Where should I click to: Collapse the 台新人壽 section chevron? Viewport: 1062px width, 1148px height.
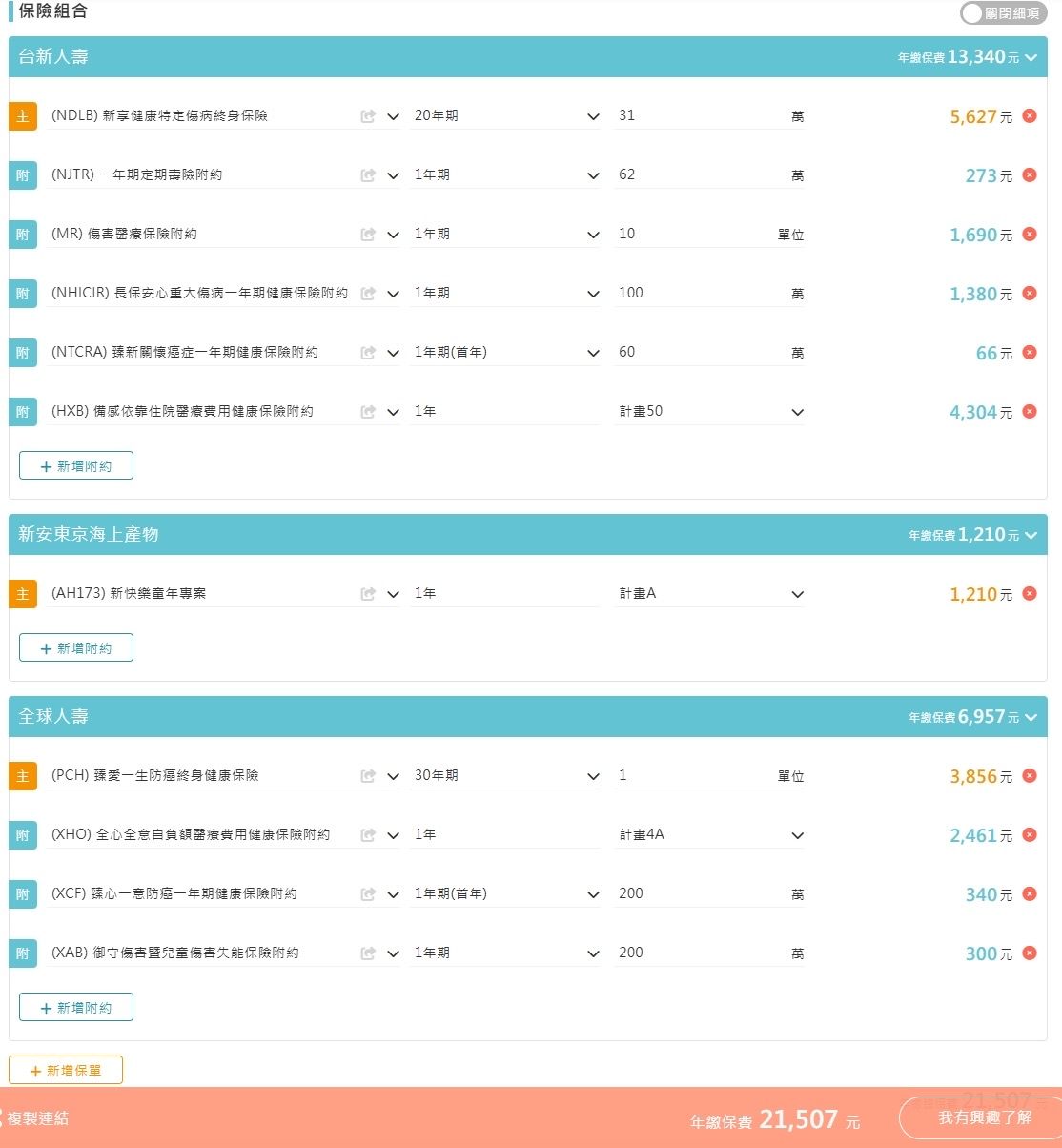(1031, 58)
